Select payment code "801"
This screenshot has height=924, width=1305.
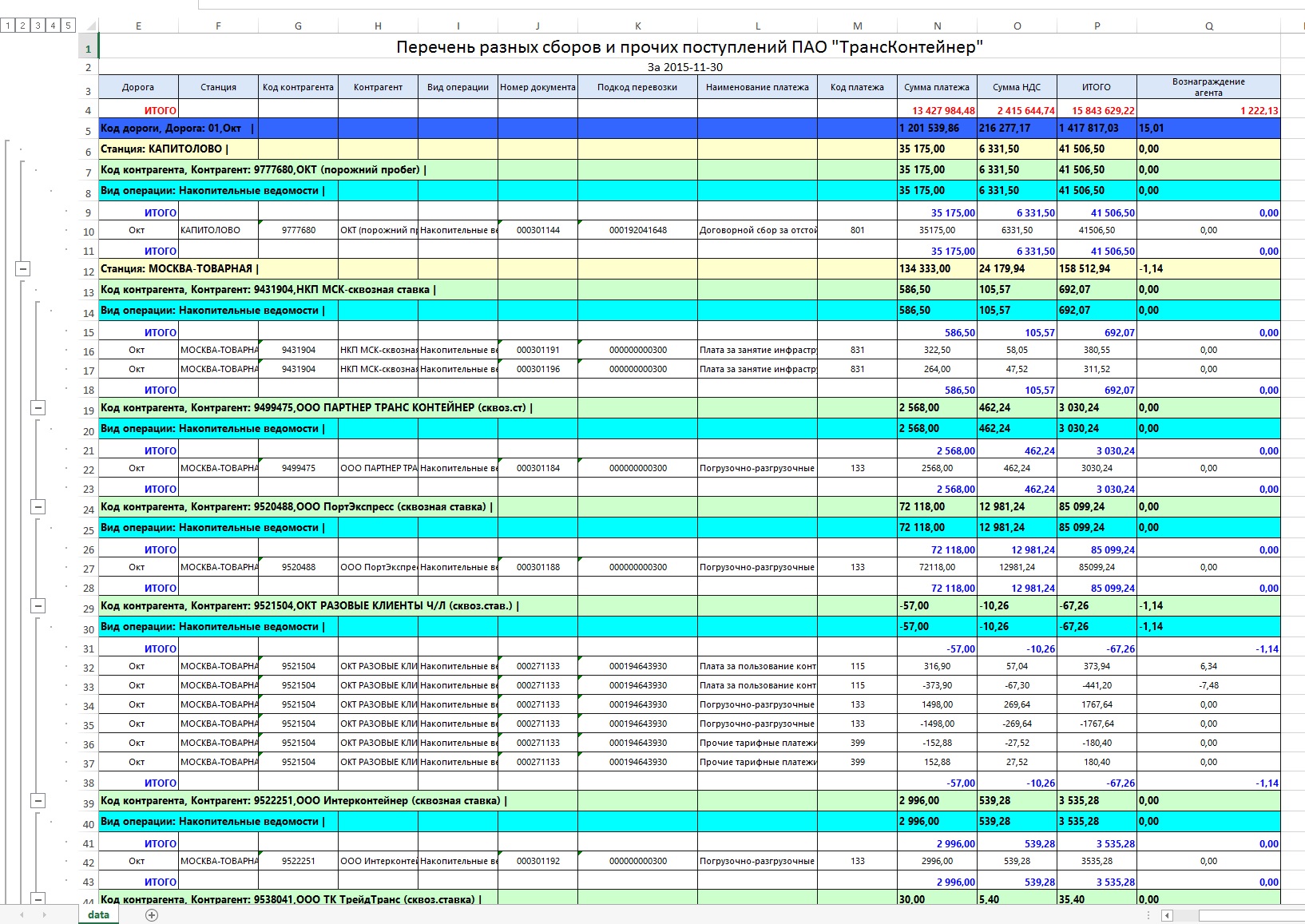click(857, 230)
